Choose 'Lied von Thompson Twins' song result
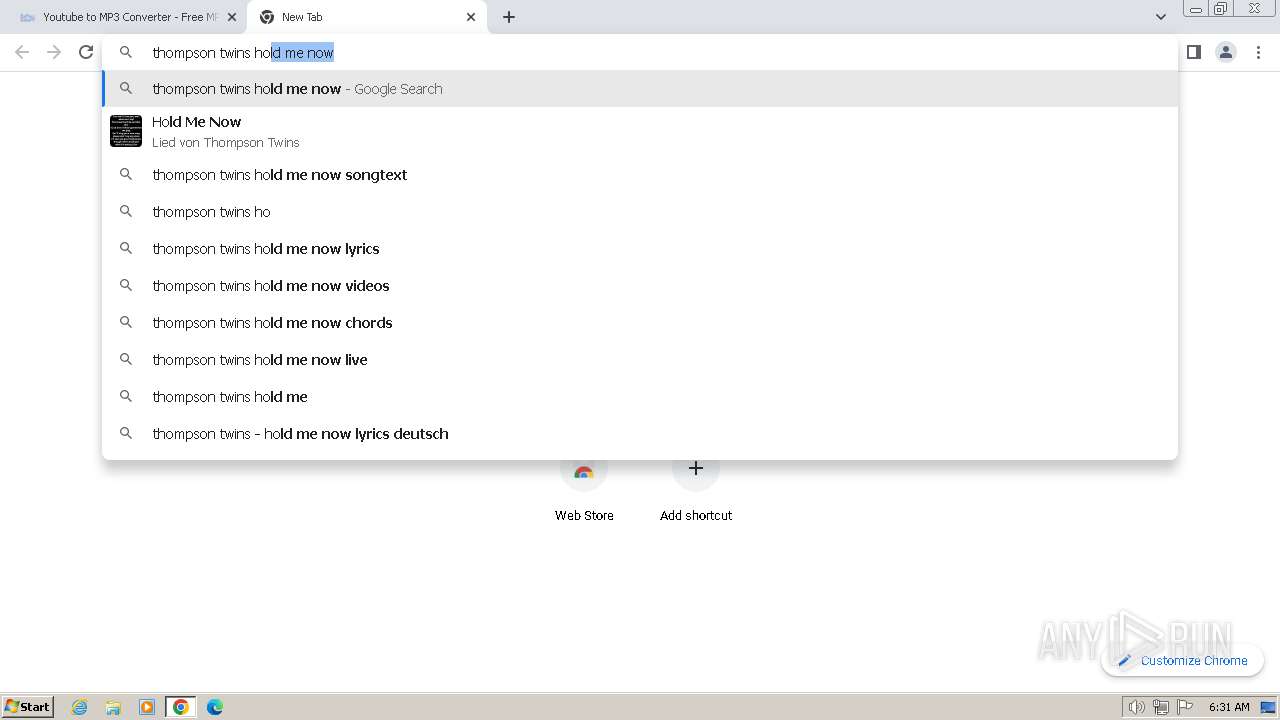This screenshot has height=720, width=1280. tap(640, 131)
